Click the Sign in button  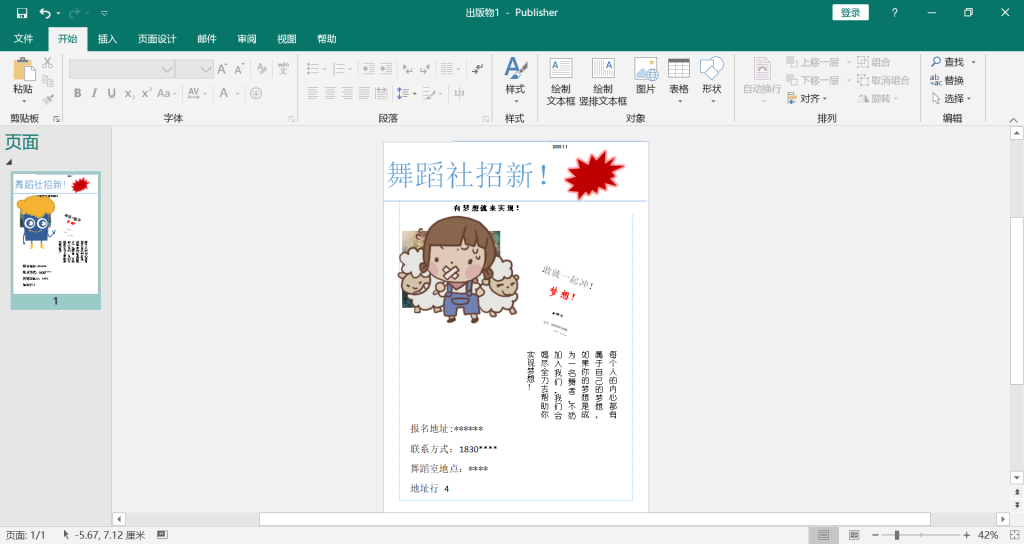(850, 12)
